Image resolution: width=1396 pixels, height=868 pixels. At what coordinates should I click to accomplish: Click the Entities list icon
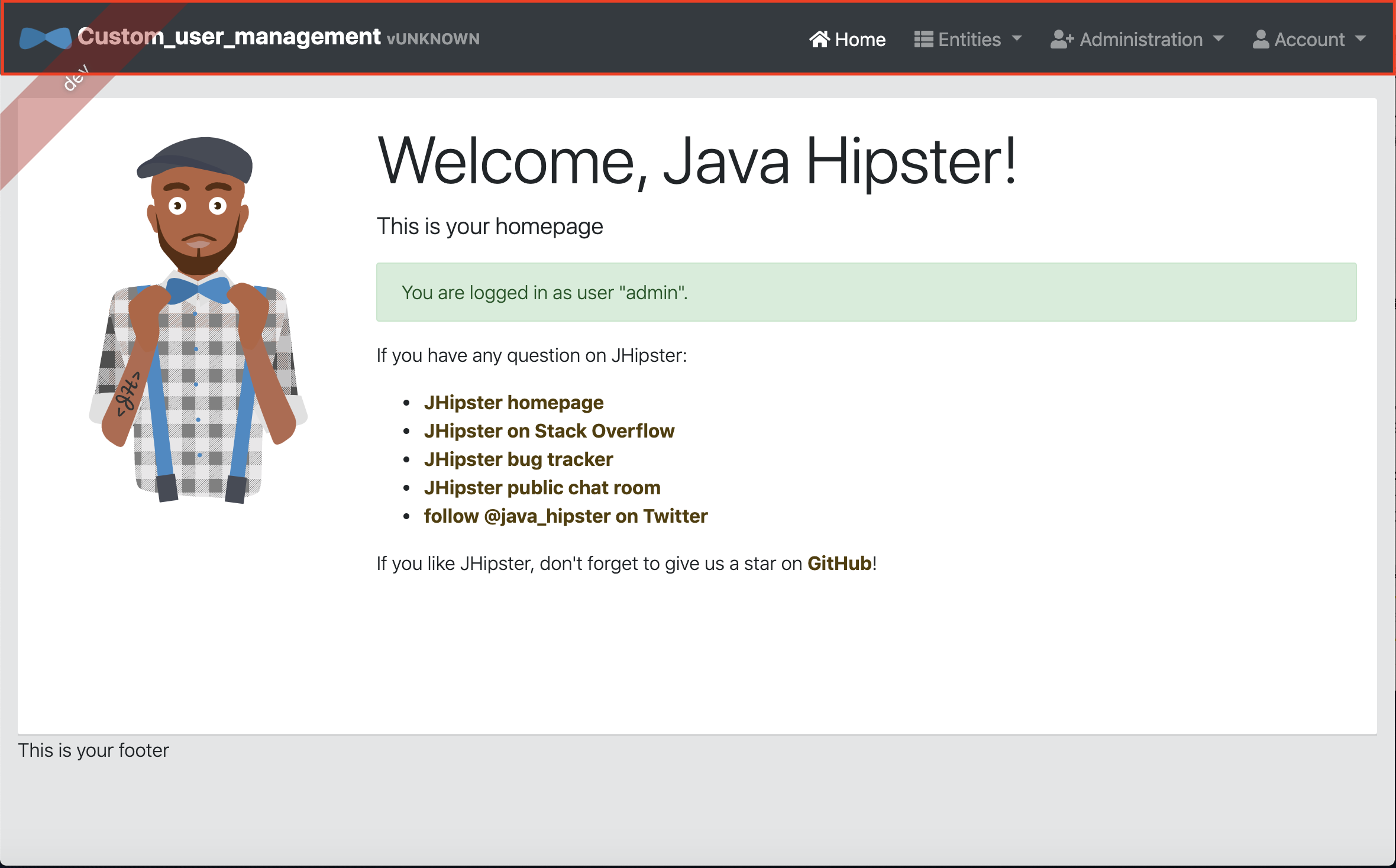pyautogui.click(x=923, y=39)
